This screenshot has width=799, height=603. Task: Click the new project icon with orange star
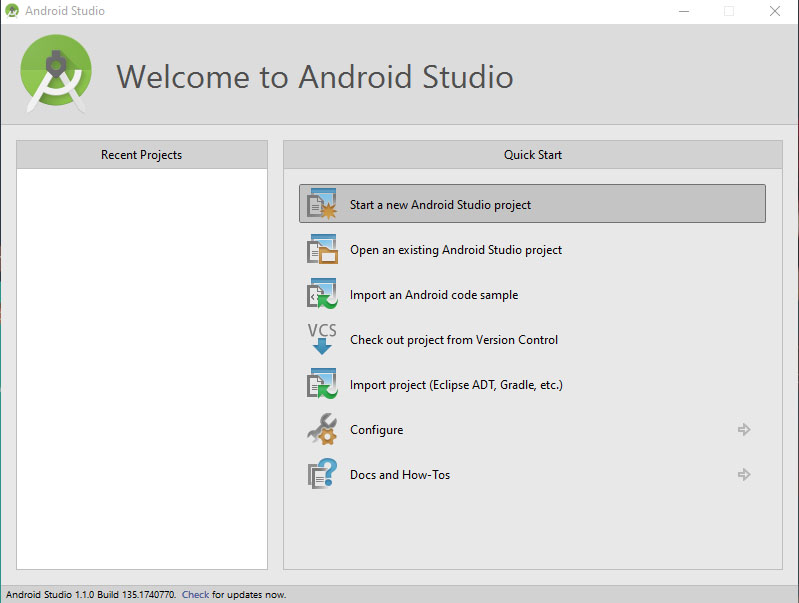[x=322, y=204]
